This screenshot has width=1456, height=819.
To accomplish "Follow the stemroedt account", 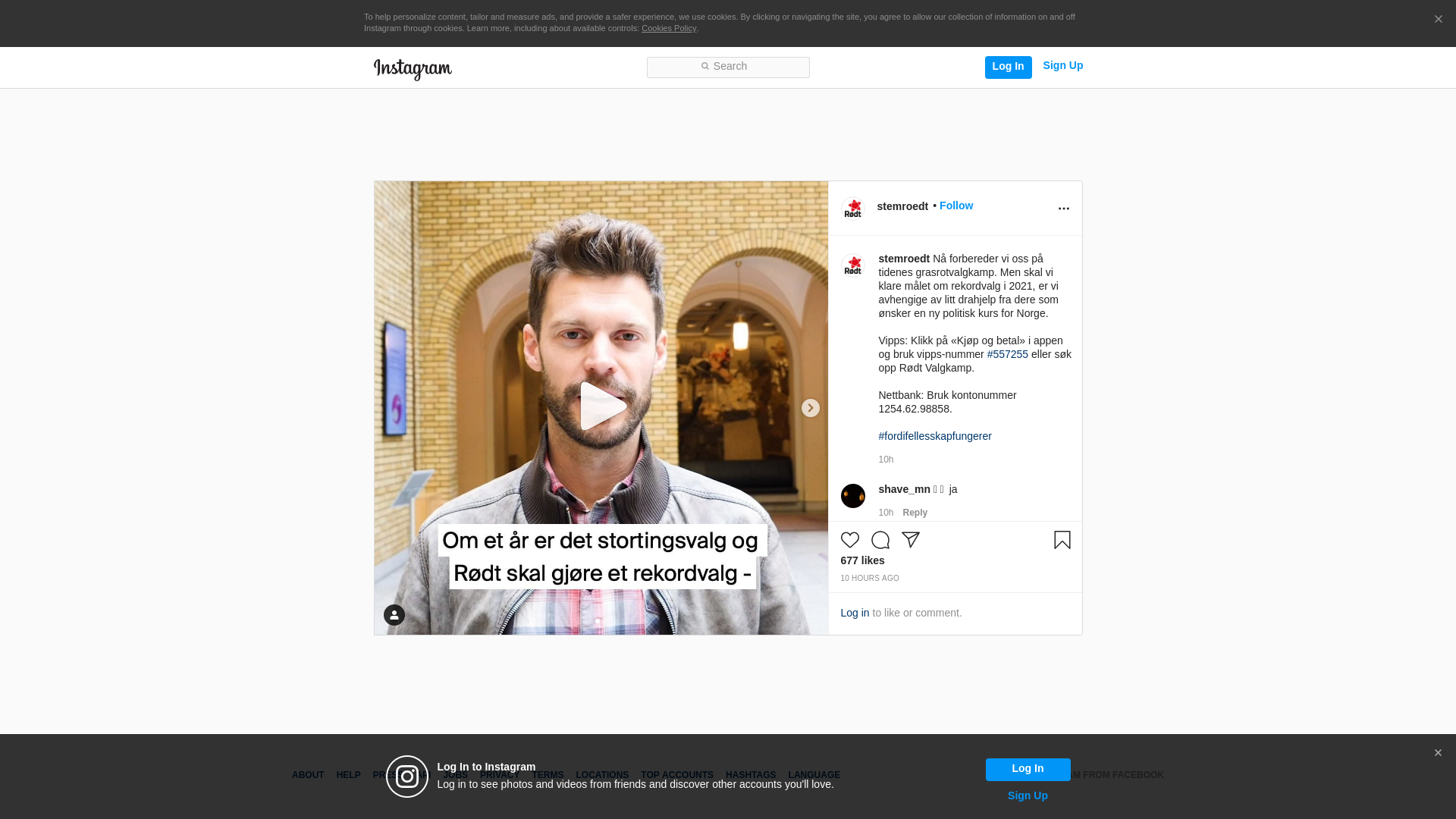I will (956, 206).
